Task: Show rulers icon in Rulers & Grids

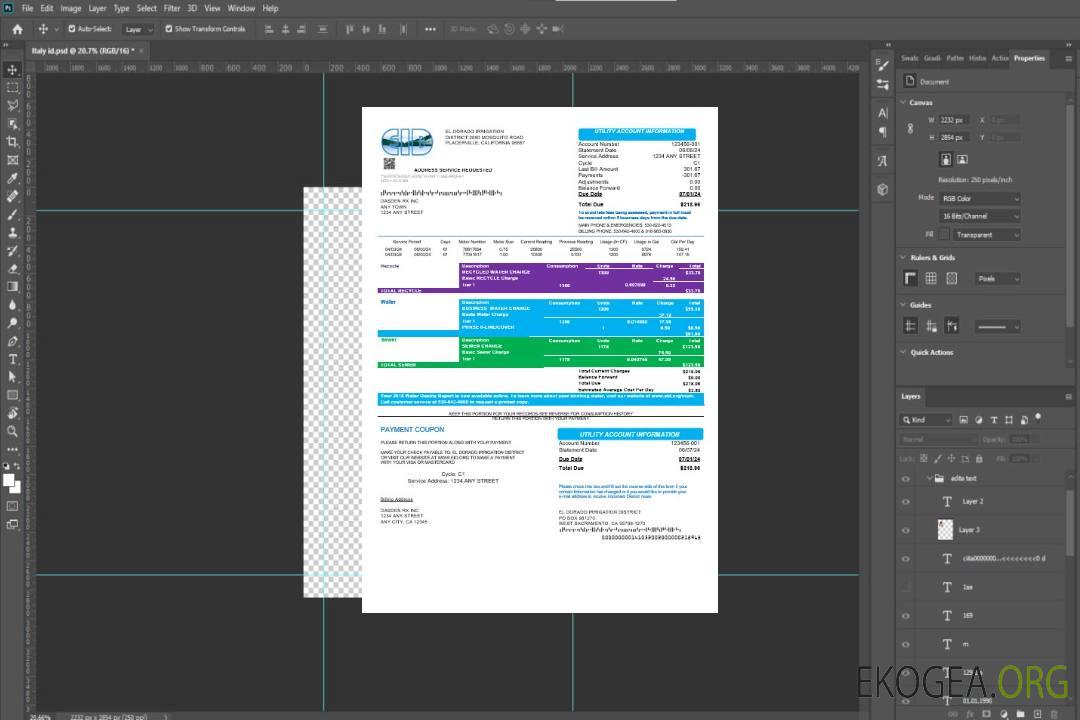Action: click(910, 278)
